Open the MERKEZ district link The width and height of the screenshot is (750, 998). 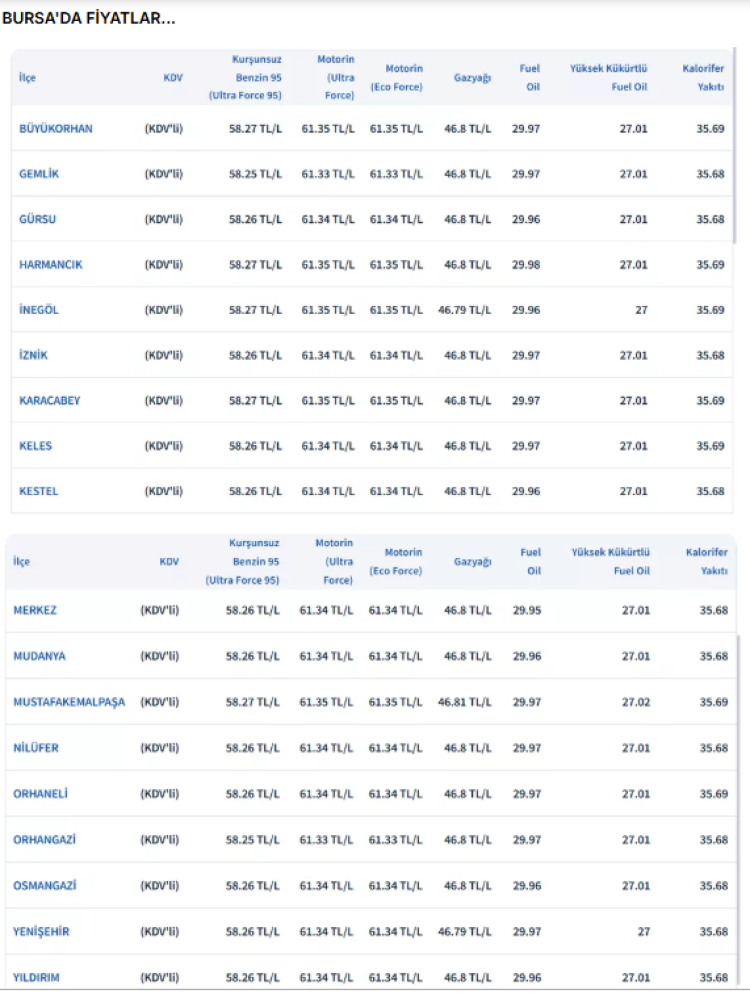pos(35,610)
